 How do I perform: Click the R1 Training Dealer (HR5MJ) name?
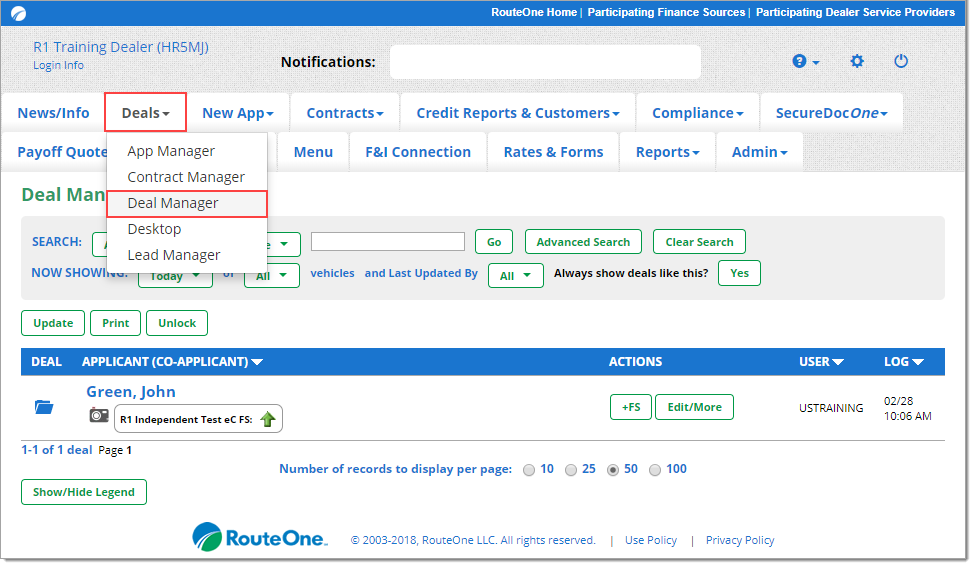tap(121, 47)
